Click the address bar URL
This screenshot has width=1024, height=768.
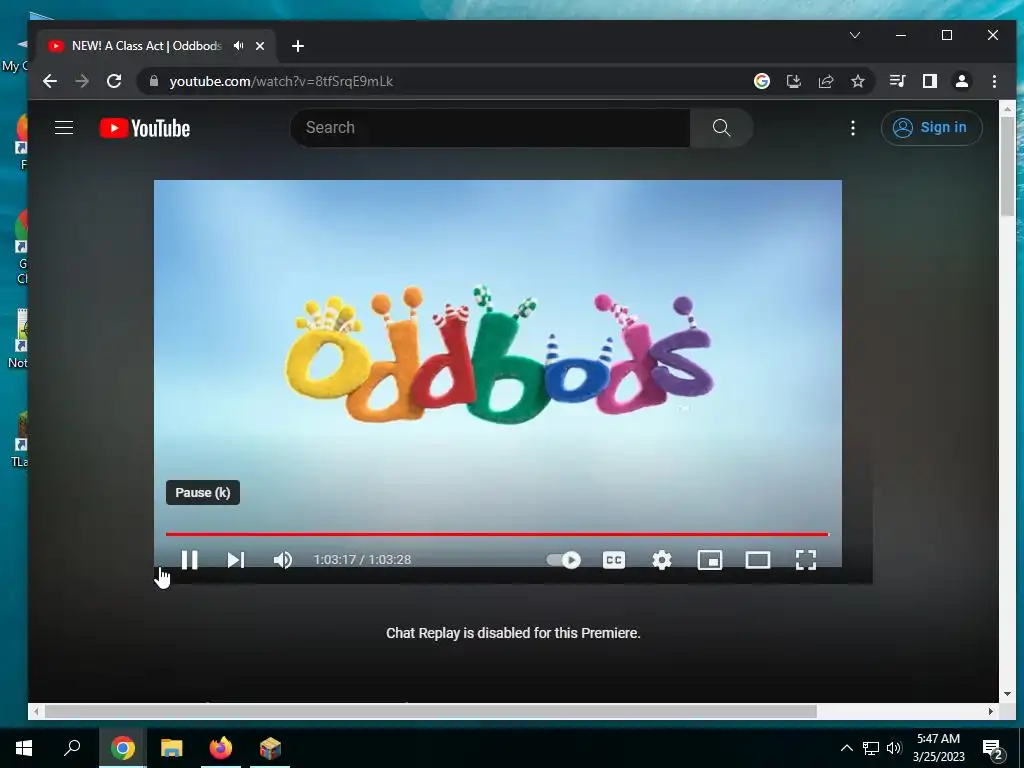click(x=281, y=82)
